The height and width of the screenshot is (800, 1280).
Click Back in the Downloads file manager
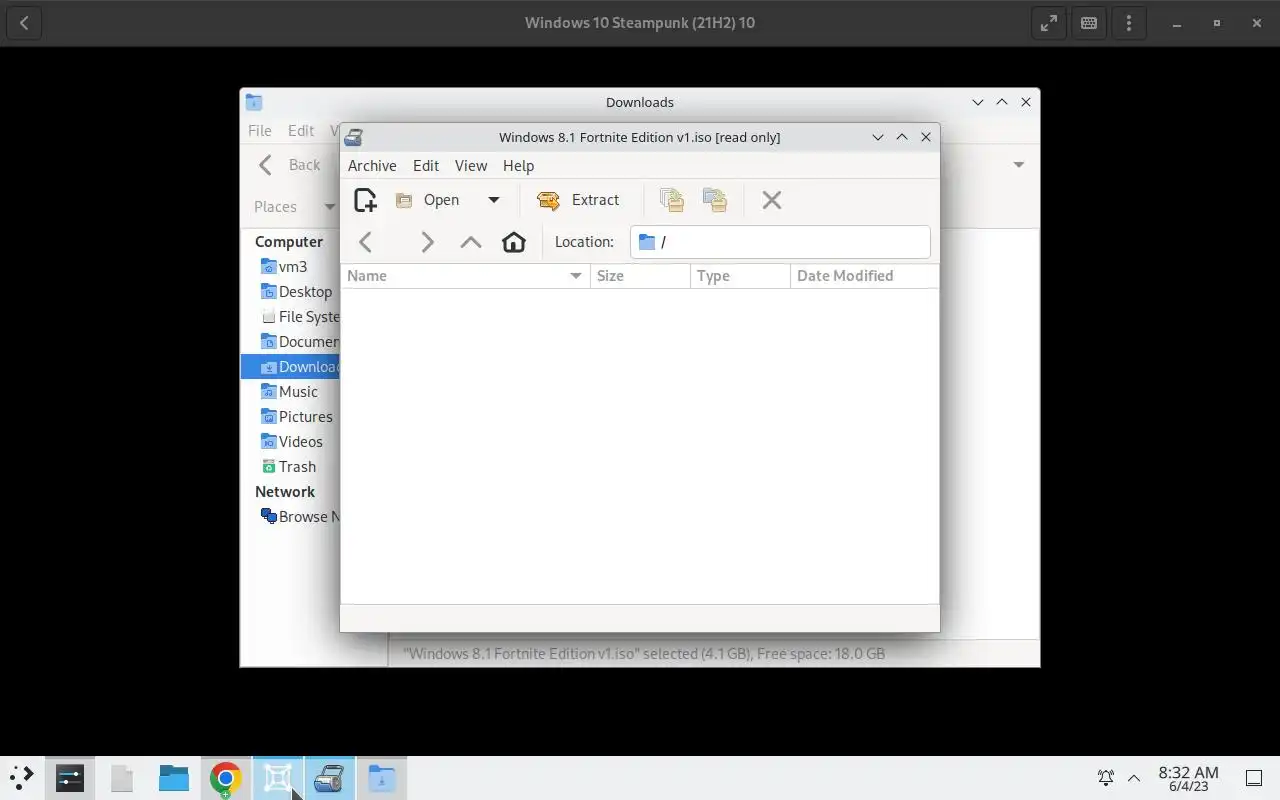click(x=289, y=165)
